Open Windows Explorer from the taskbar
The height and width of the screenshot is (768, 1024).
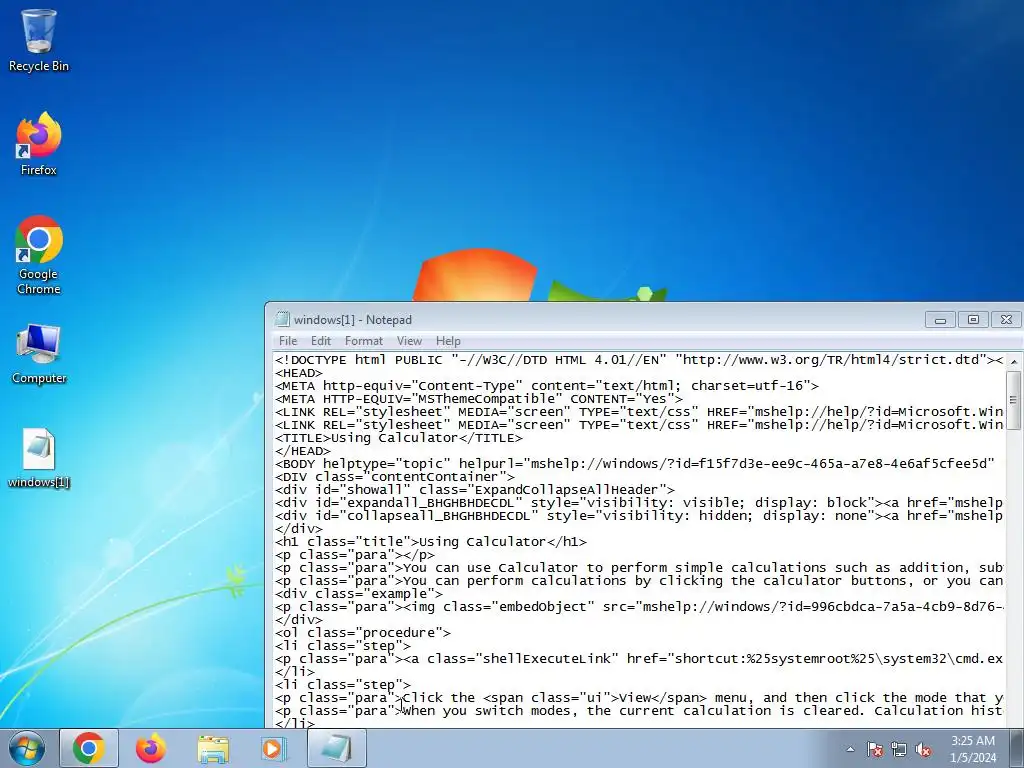213,748
